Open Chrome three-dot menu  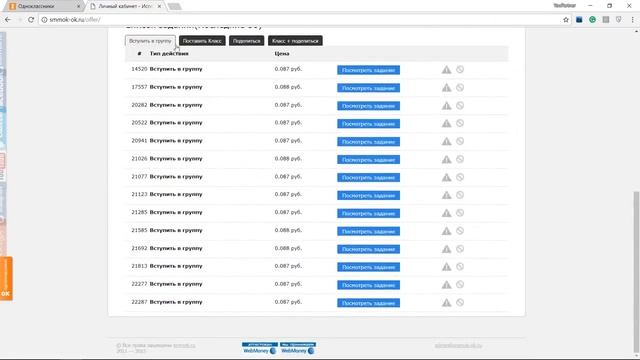pos(632,20)
